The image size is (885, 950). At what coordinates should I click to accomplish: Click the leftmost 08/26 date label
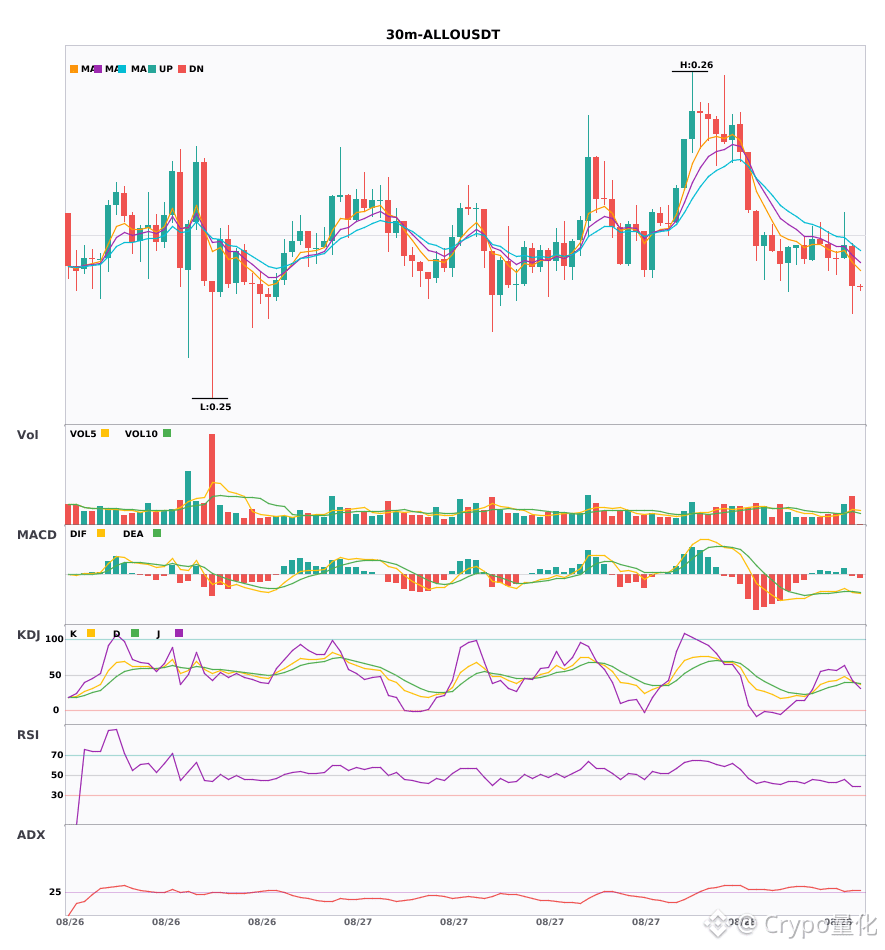[x=70, y=922]
